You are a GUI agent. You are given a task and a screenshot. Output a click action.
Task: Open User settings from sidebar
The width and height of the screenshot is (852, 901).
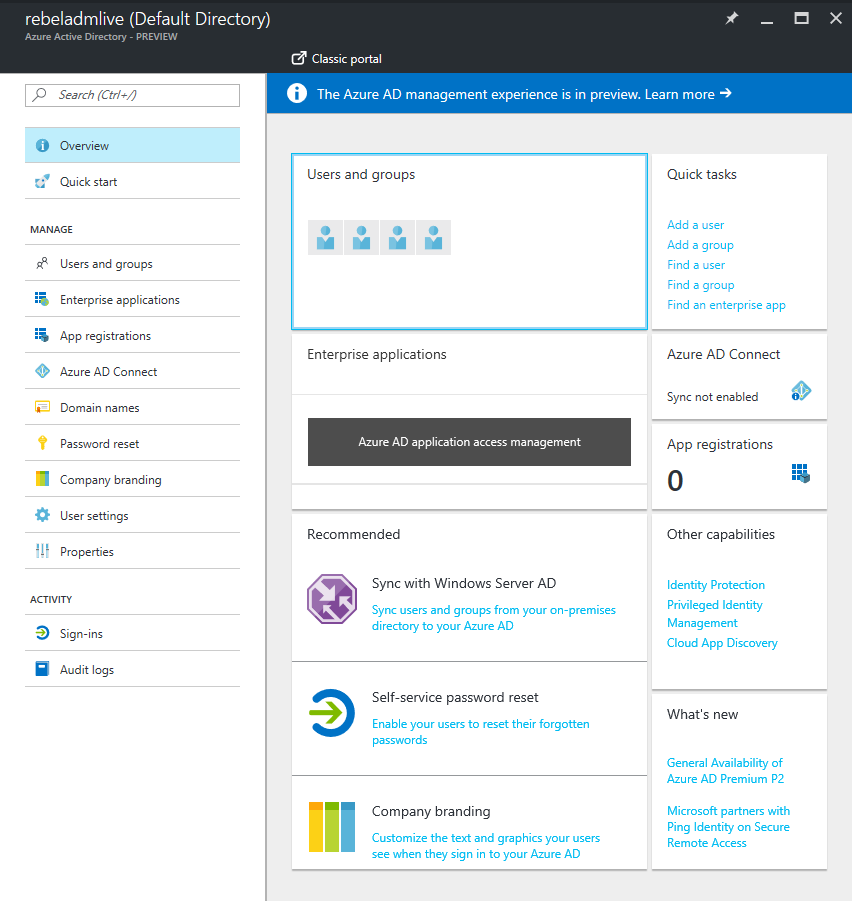pos(132,515)
